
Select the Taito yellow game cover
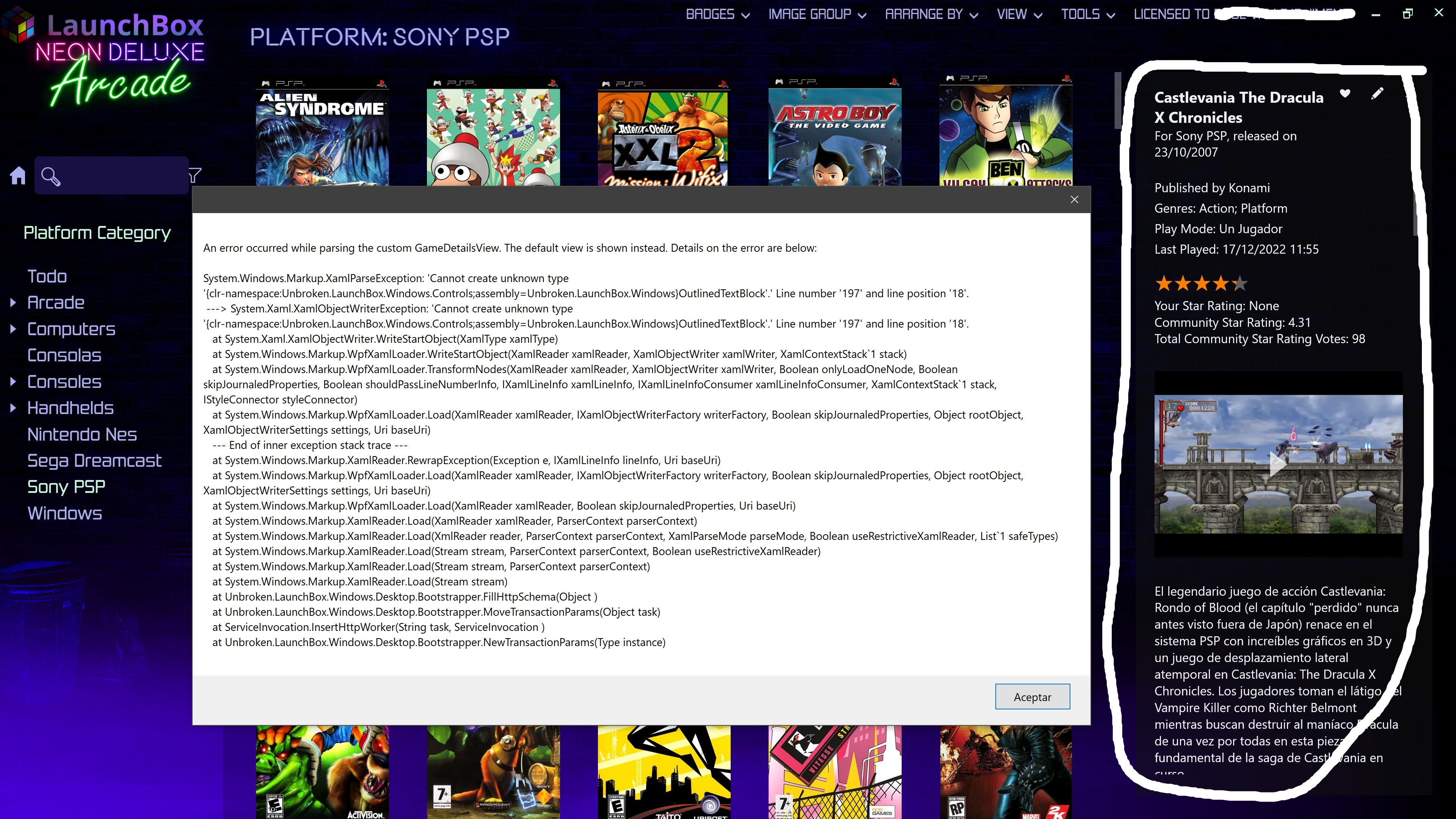point(664,772)
